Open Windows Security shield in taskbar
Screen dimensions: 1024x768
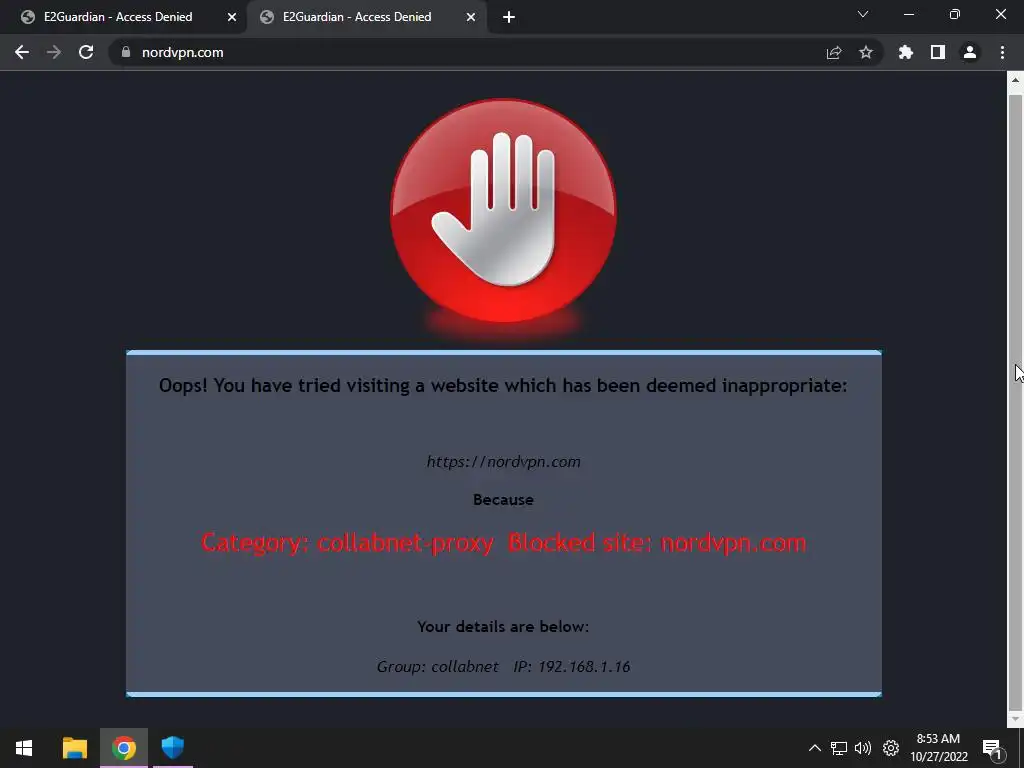pos(173,748)
